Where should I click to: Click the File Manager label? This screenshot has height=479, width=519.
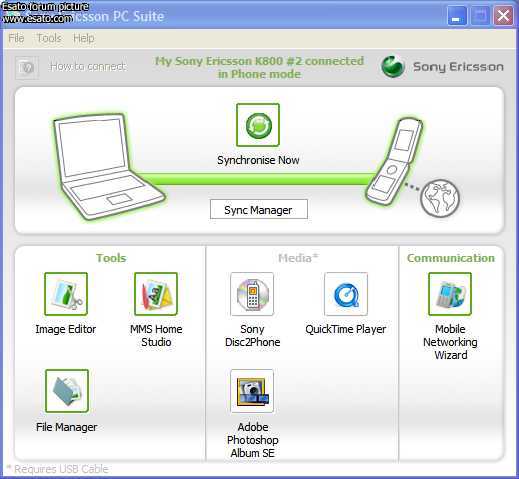tap(67, 427)
